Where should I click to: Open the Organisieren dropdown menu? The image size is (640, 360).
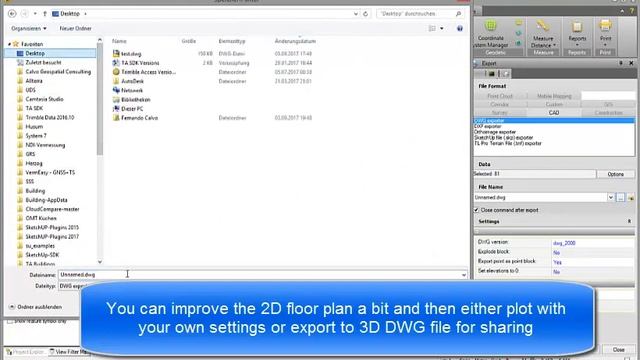pyautogui.click(x=29, y=28)
